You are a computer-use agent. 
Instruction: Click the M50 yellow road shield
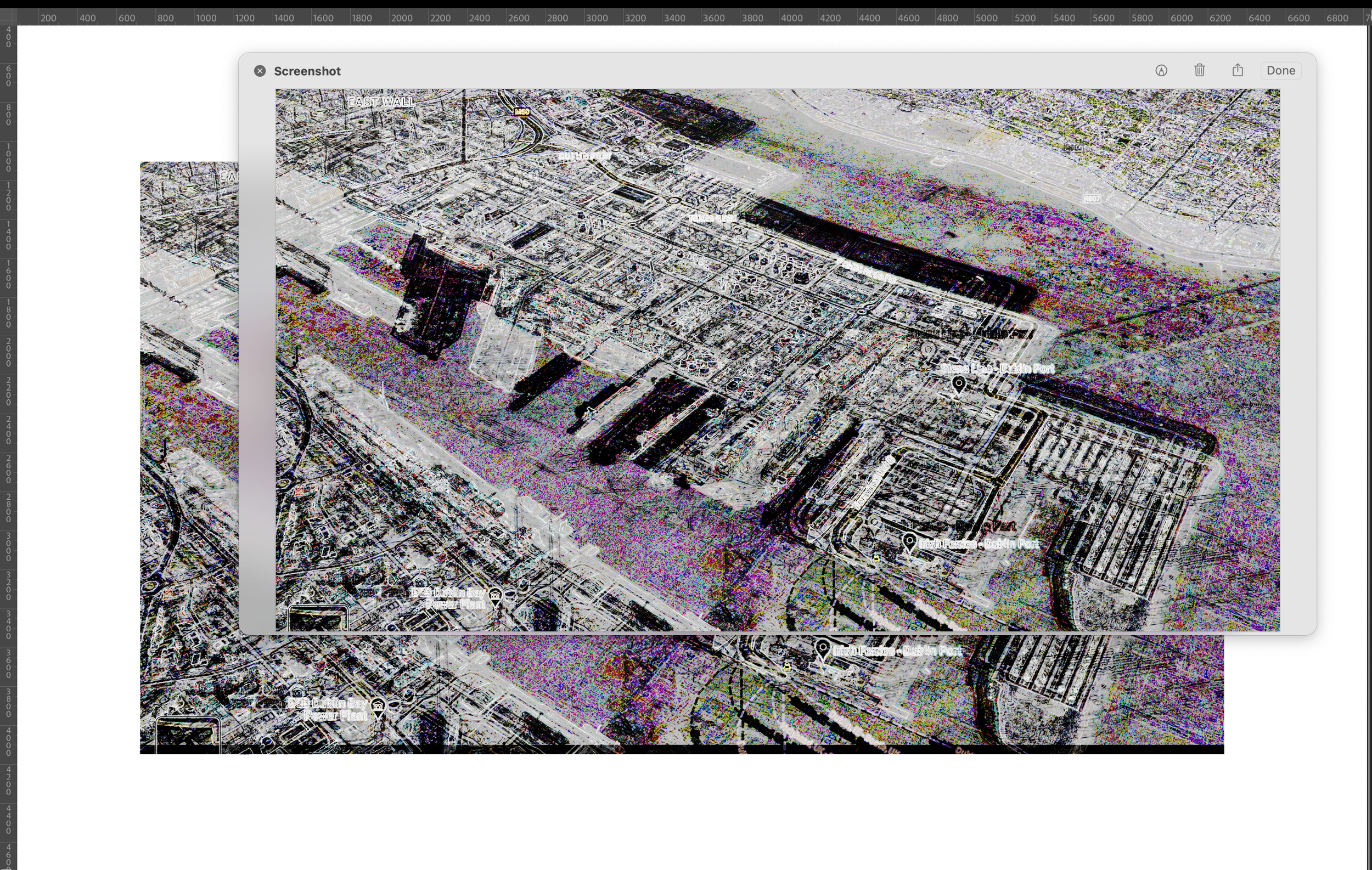coord(522,111)
